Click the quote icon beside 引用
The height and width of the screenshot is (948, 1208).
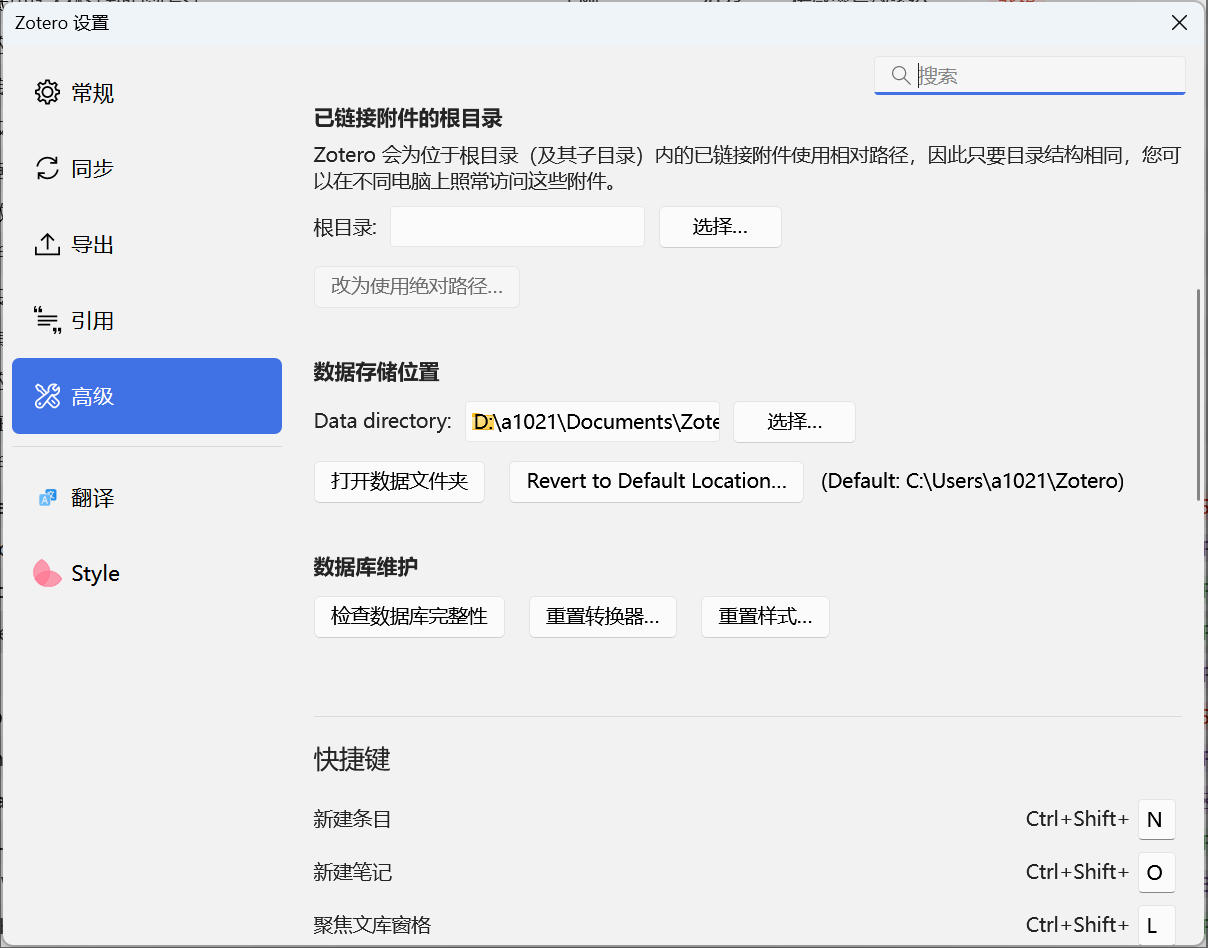tap(47, 320)
